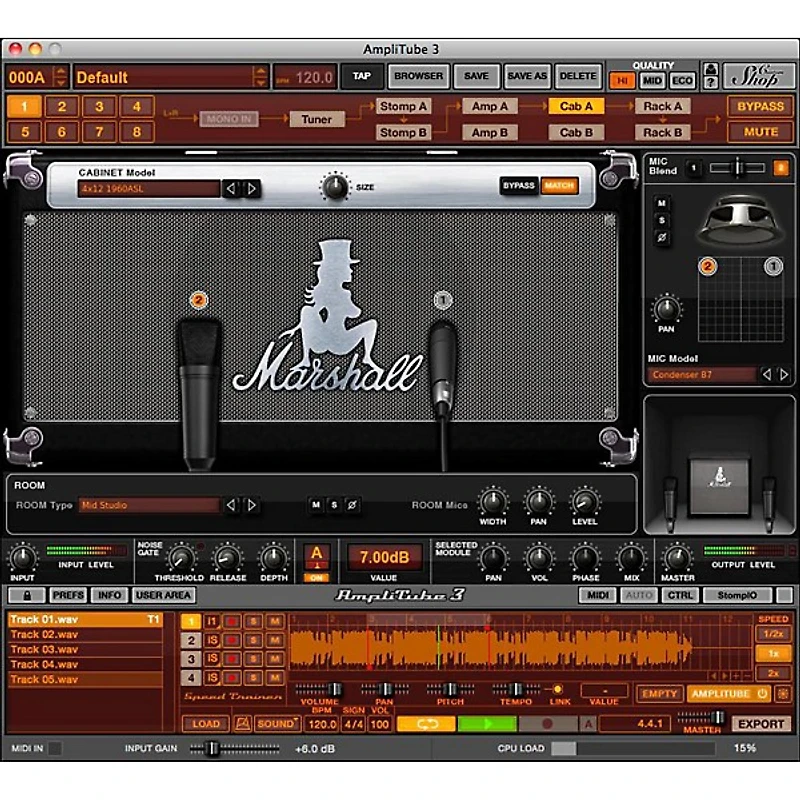Open the SOUND dropdown in recorder
This screenshot has height=800, width=800.
coord(278,723)
